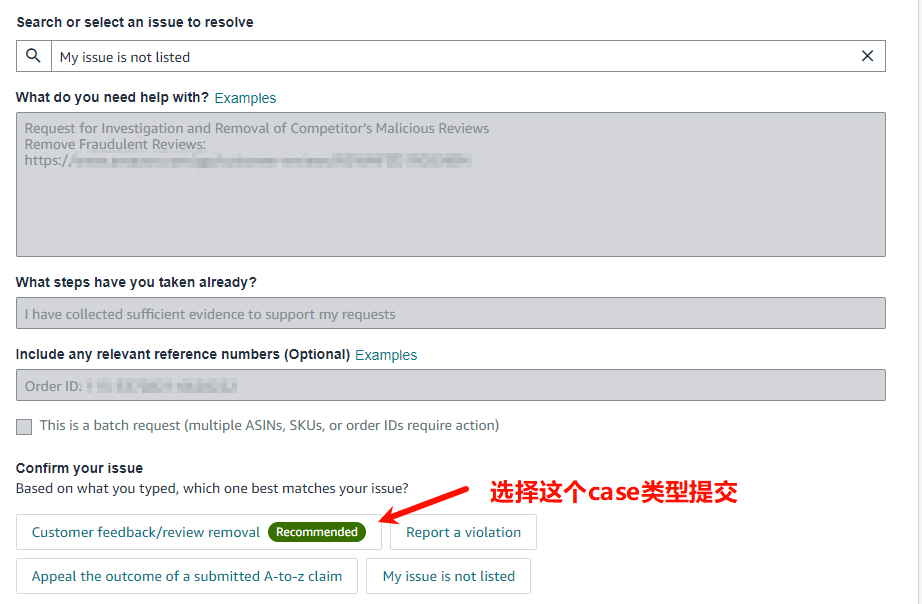Enable the batch request checkbox

[24, 426]
